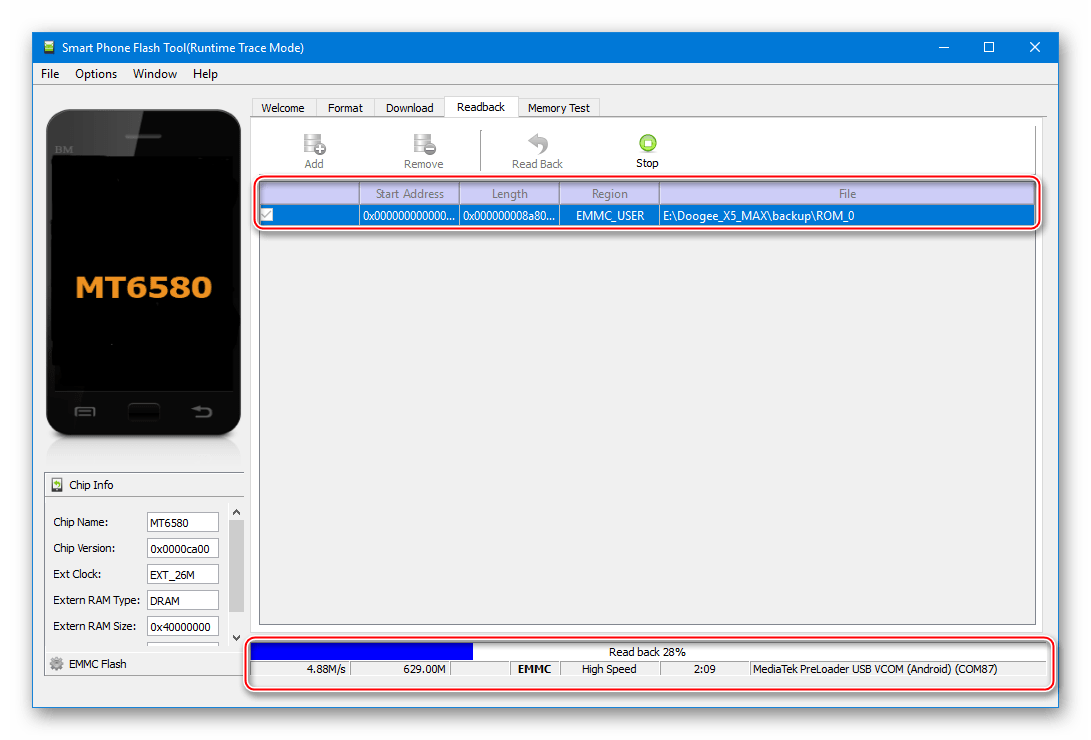Click the Extern RAM Type field DRAM

183,601
